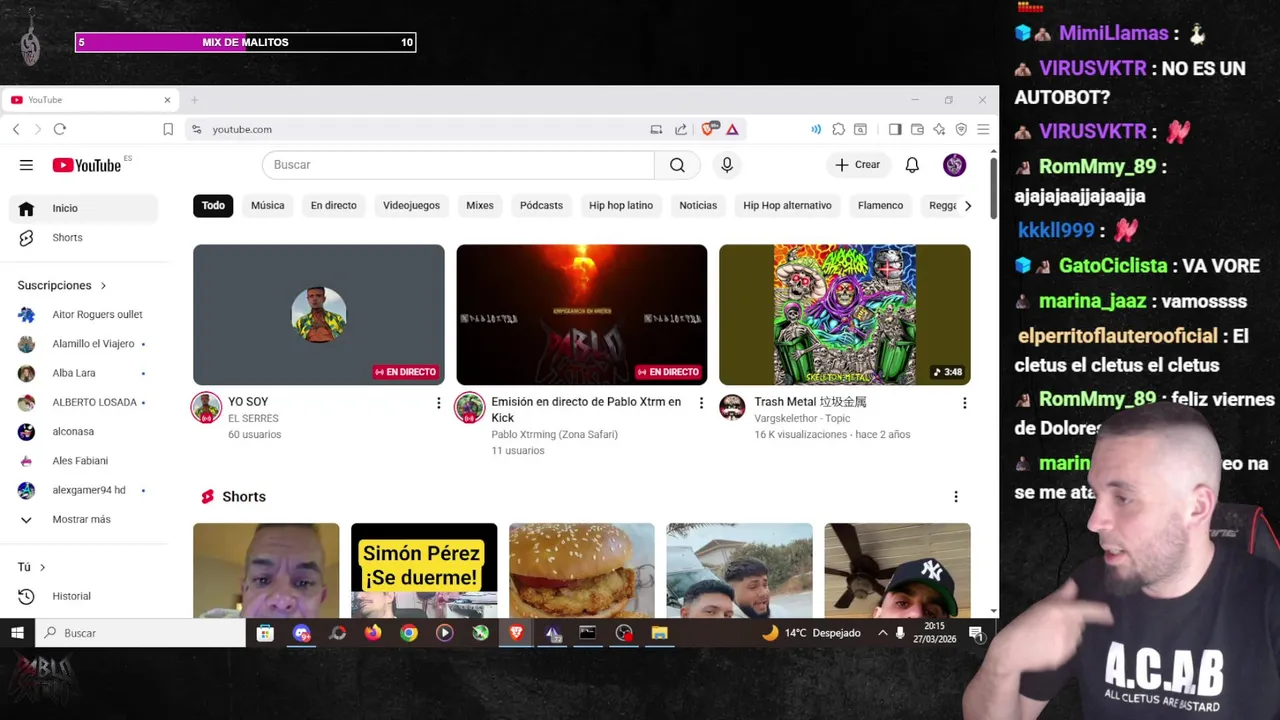
Task: Open Ales Fabiani subscription channel
Action: click(x=84, y=461)
